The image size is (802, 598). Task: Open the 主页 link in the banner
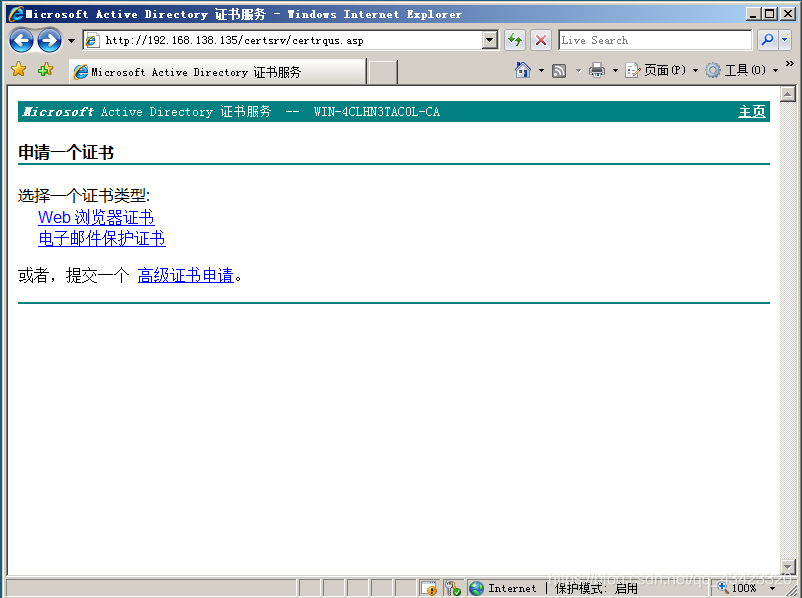(x=751, y=112)
